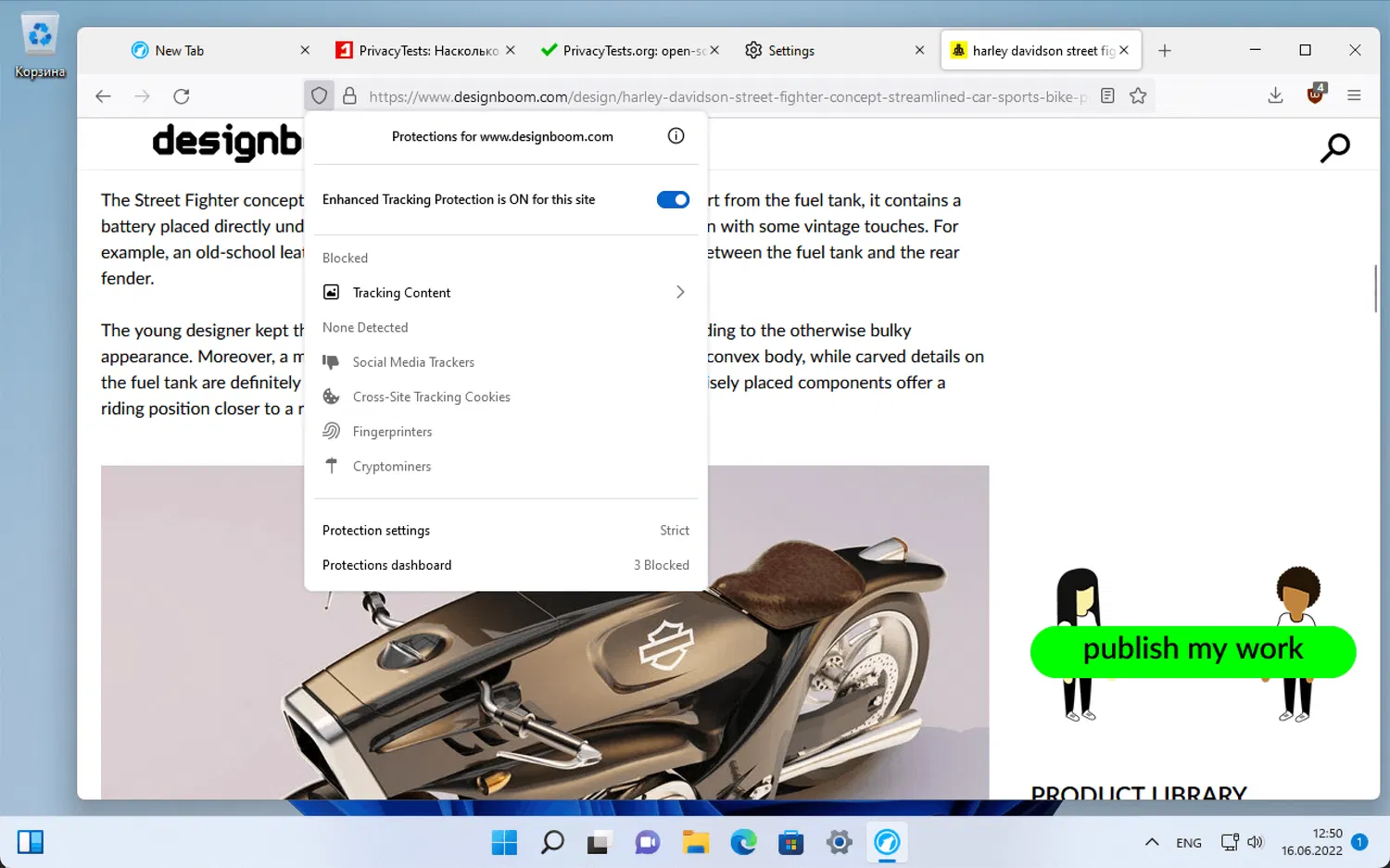This screenshot has width=1390, height=868.
Task: Click the shield tracking protection icon
Action: tap(320, 95)
